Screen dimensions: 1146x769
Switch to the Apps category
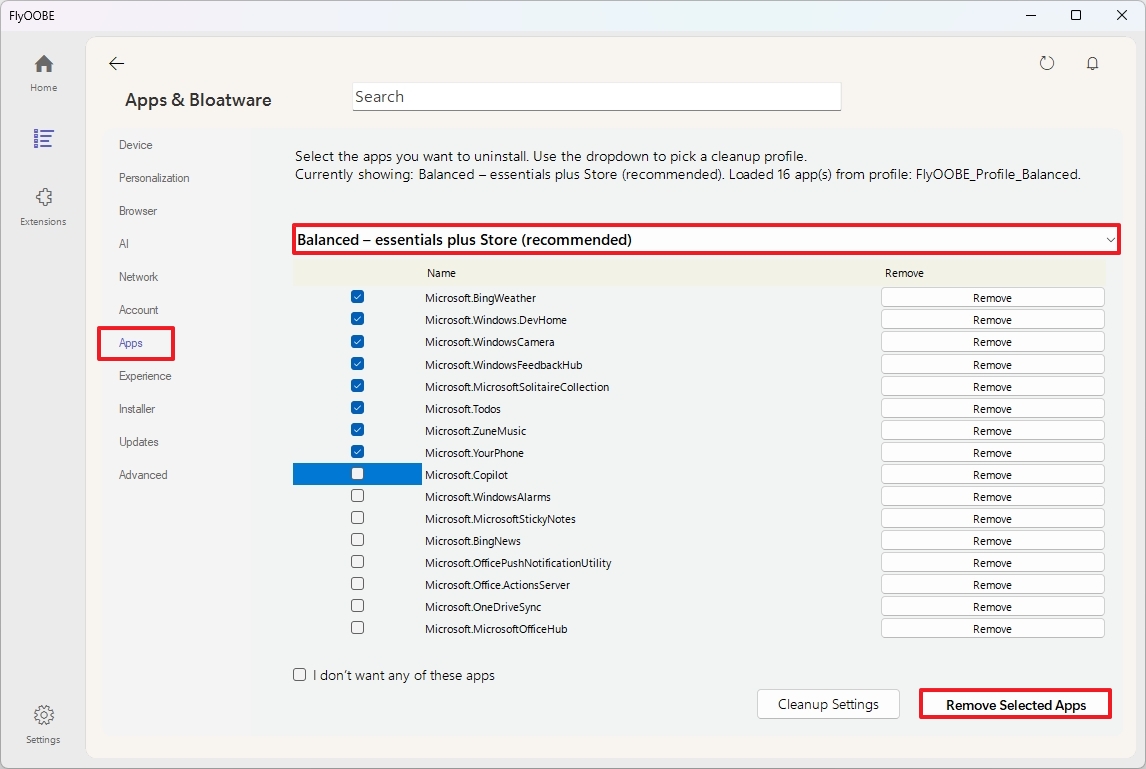coord(131,343)
